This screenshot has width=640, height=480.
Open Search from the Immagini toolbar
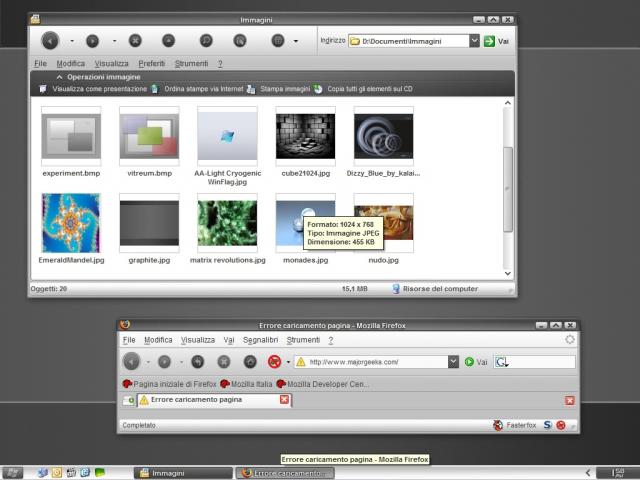(x=206, y=40)
